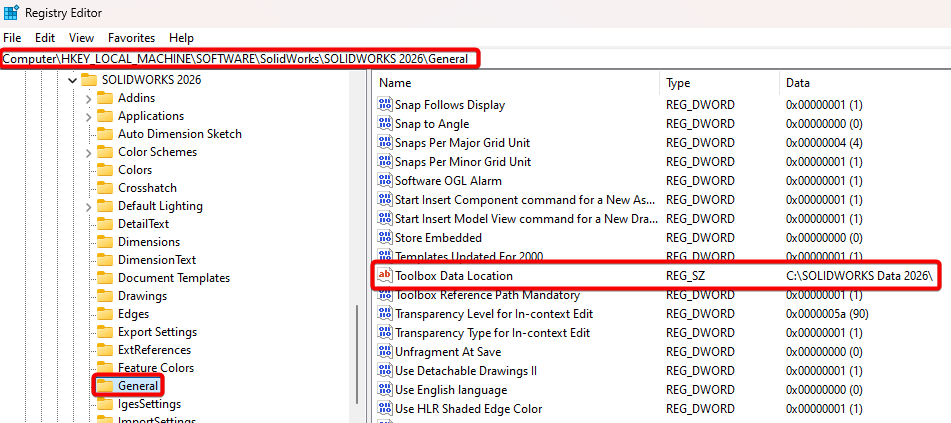This screenshot has width=951, height=423.
Task: Select the General key in the tree
Action: click(x=138, y=386)
